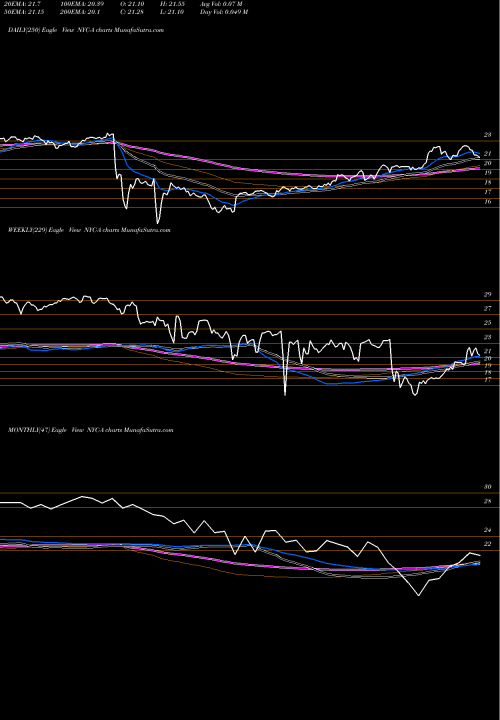The image size is (500, 720).
Task: Click the 25 price label on the weekly chart
Action: tap(487, 323)
